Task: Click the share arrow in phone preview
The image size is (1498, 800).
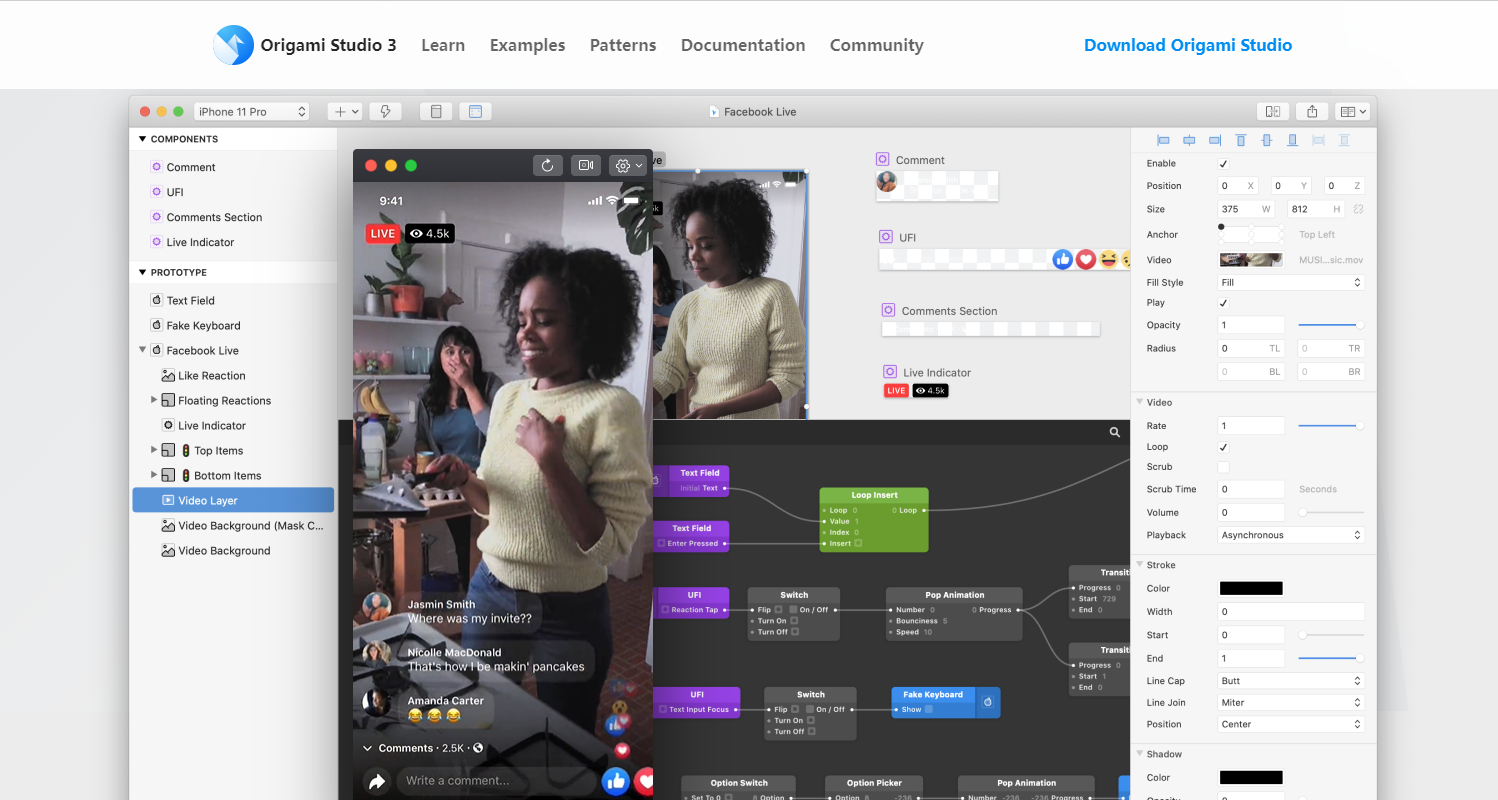Action: click(x=377, y=782)
